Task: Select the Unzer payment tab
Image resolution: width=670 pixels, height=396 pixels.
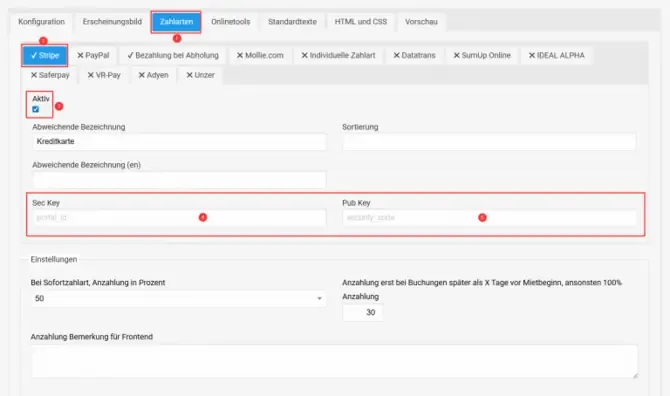Action: (200, 75)
